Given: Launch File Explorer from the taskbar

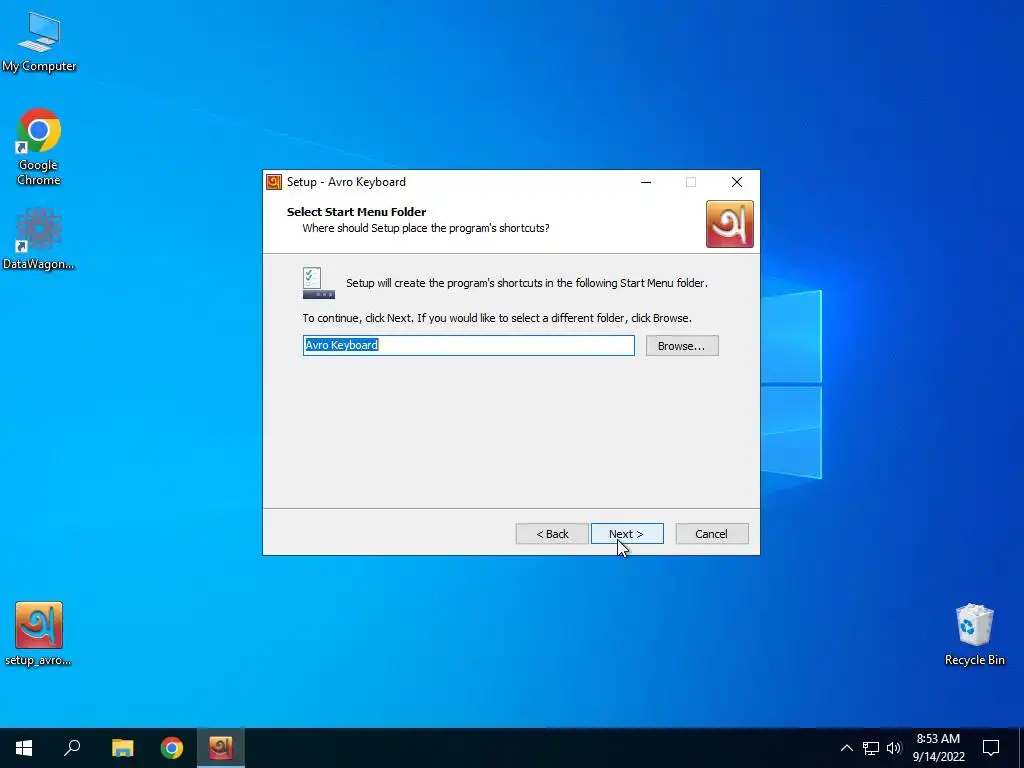Looking at the screenshot, I should [x=122, y=748].
